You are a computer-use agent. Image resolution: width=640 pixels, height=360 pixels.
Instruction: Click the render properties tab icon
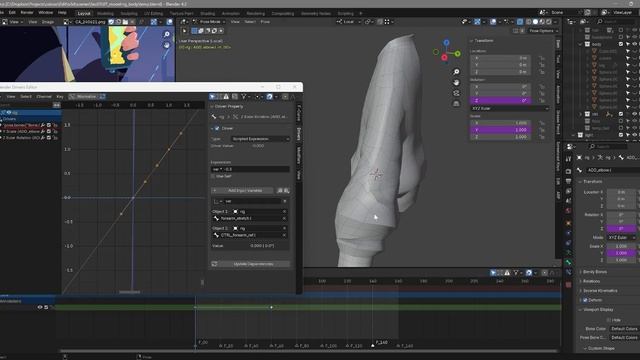[x=568, y=171]
